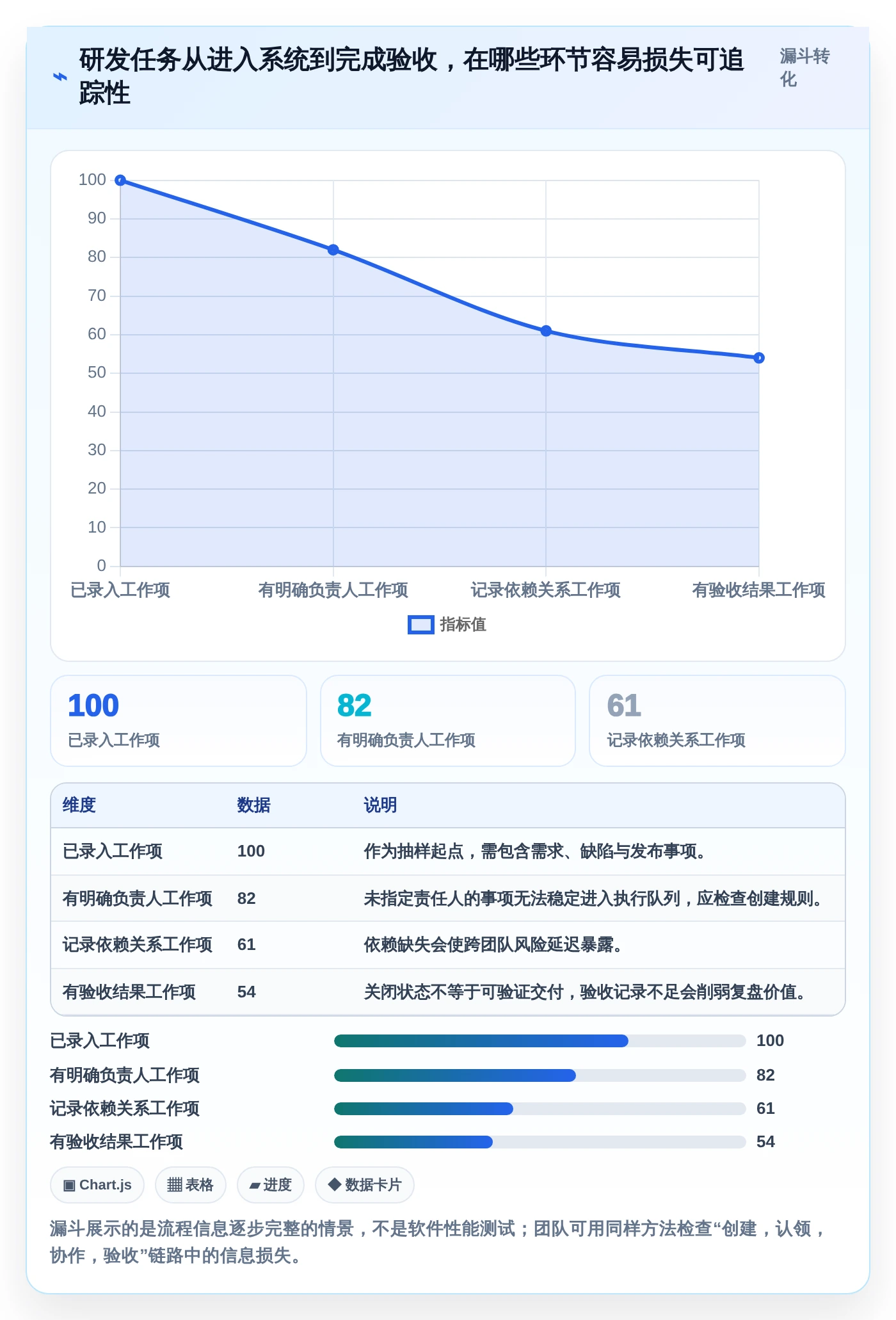This screenshot has height=1320, width=896.
Task: Click the card title about 可追踪性
Action: click(412, 77)
